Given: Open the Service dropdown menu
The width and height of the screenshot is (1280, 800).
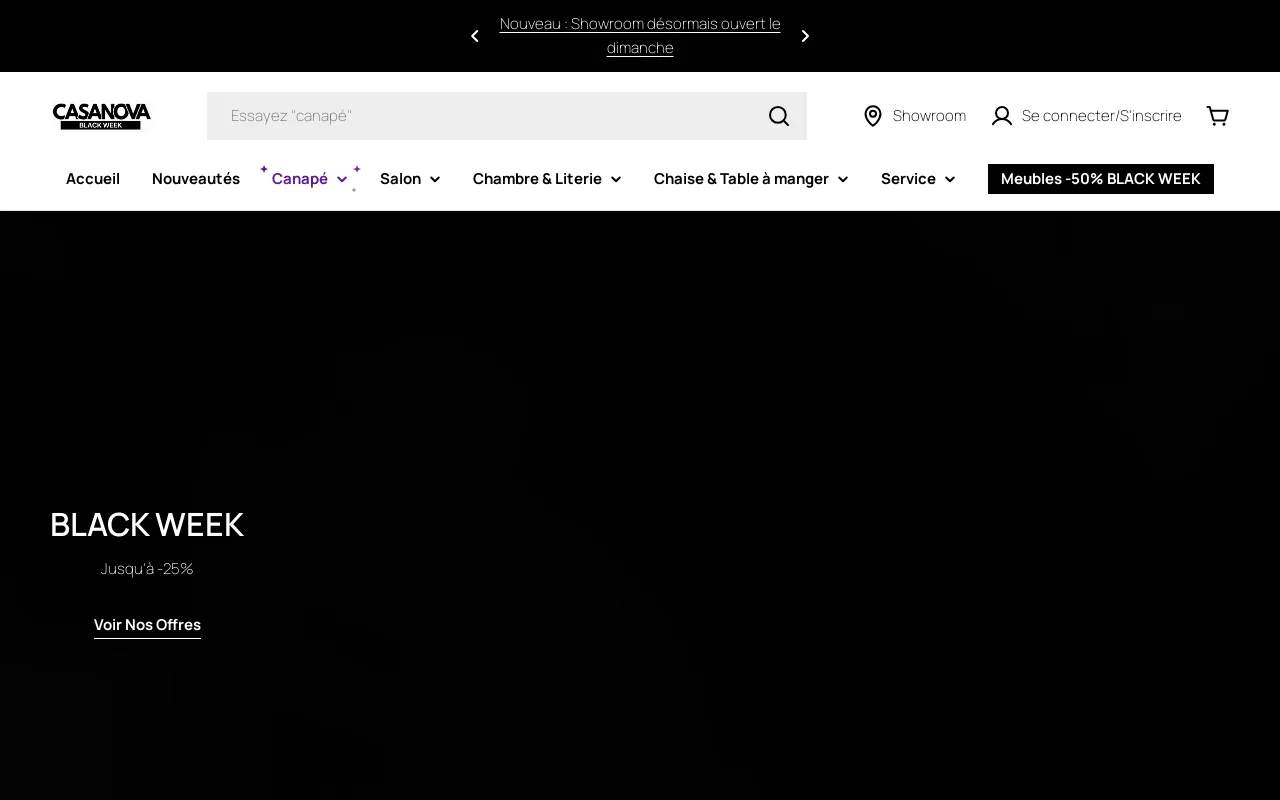Looking at the screenshot, I should point(917,179).
